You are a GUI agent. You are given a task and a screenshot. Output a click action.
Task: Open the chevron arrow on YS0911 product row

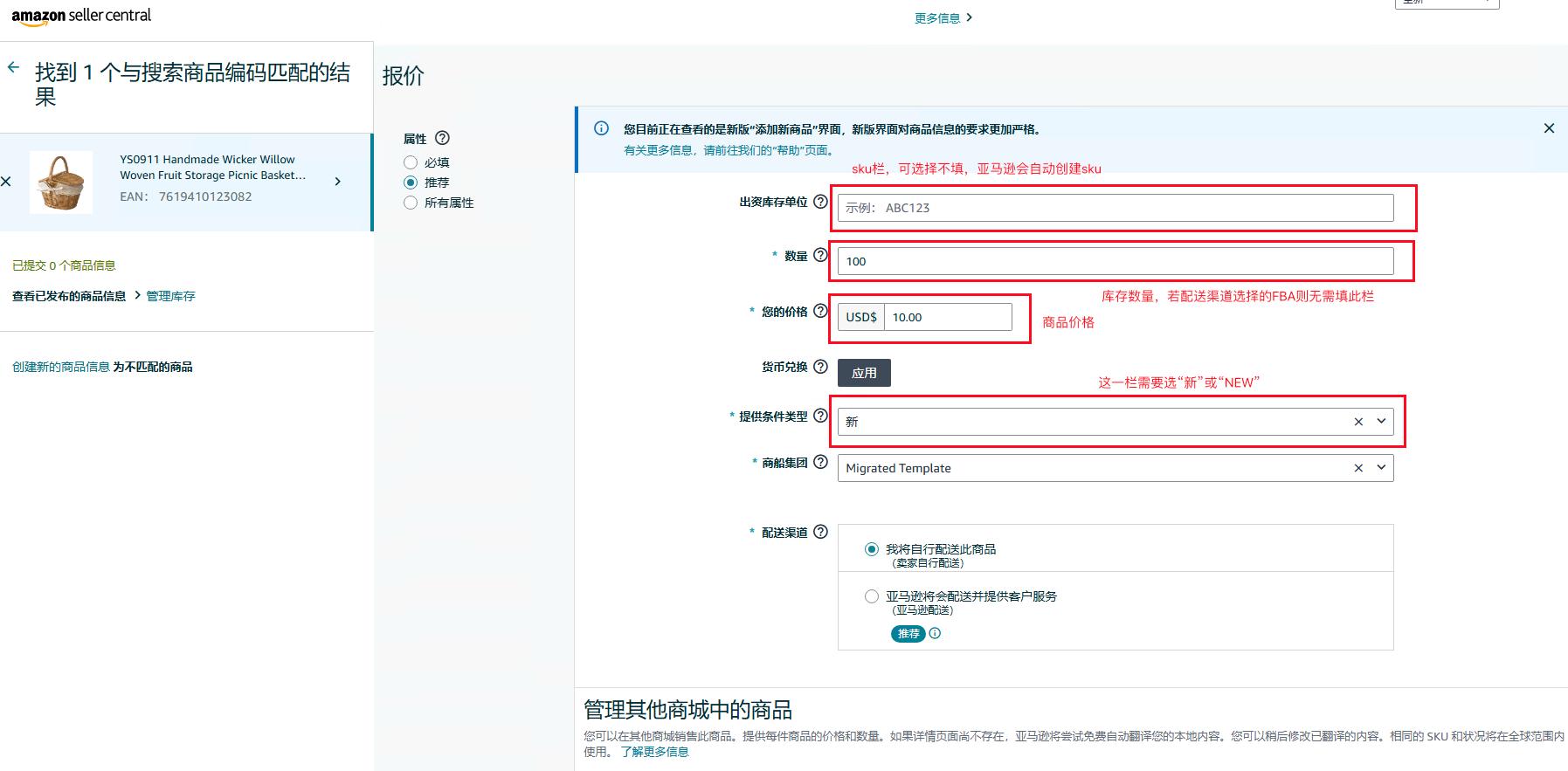[338, 182]
